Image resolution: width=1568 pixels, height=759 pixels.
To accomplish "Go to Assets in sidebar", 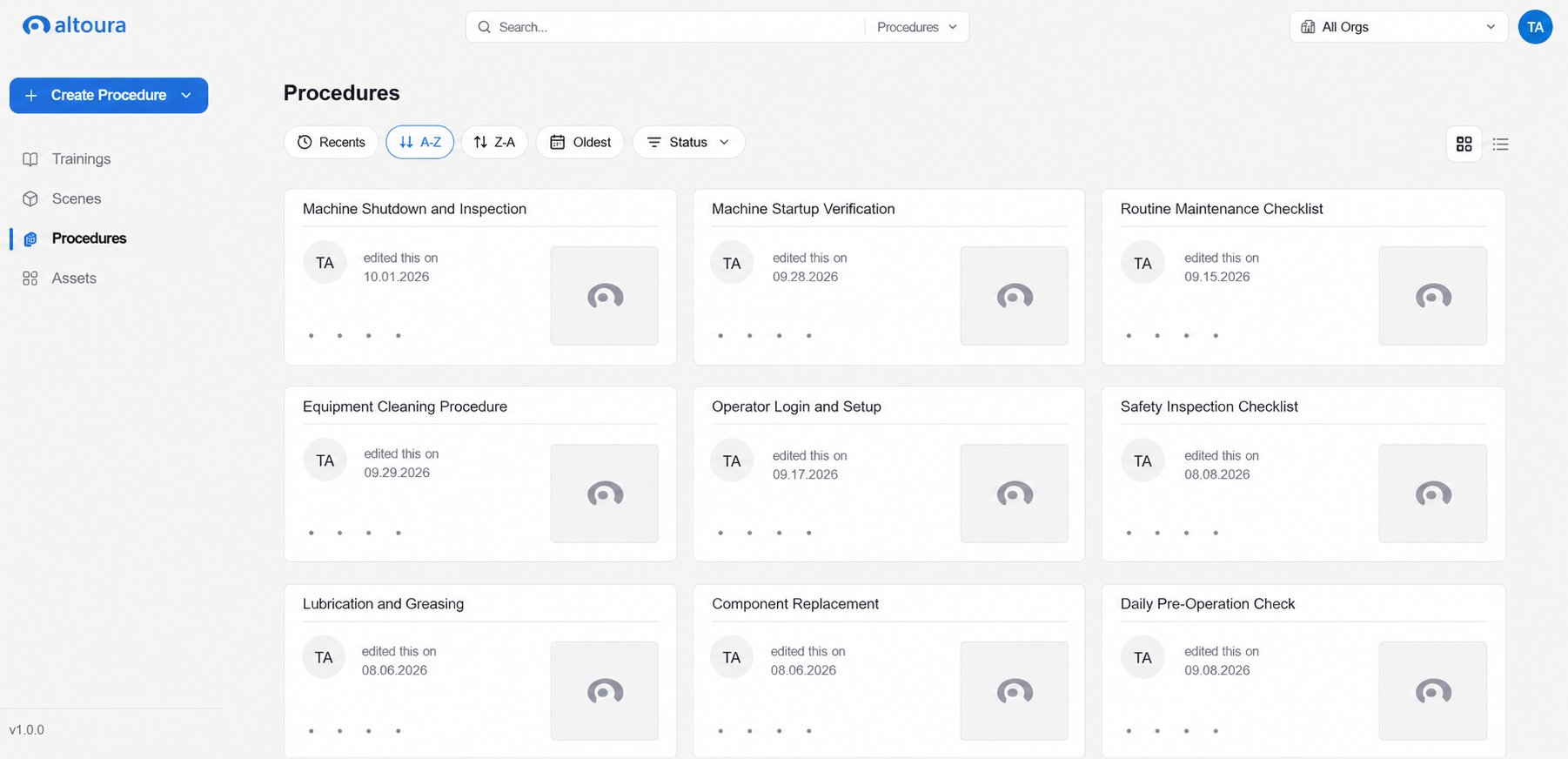I will click(x=74, y=279).
